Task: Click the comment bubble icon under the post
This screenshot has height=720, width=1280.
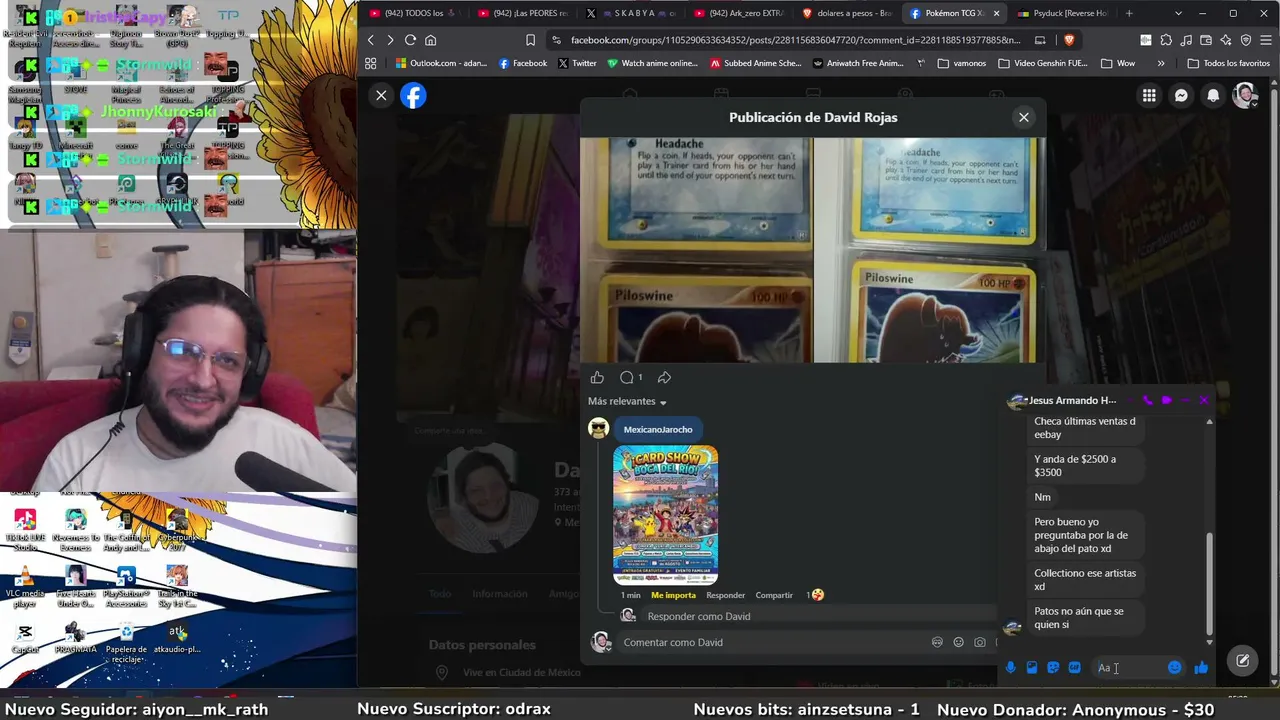Action: coord(627,377)
